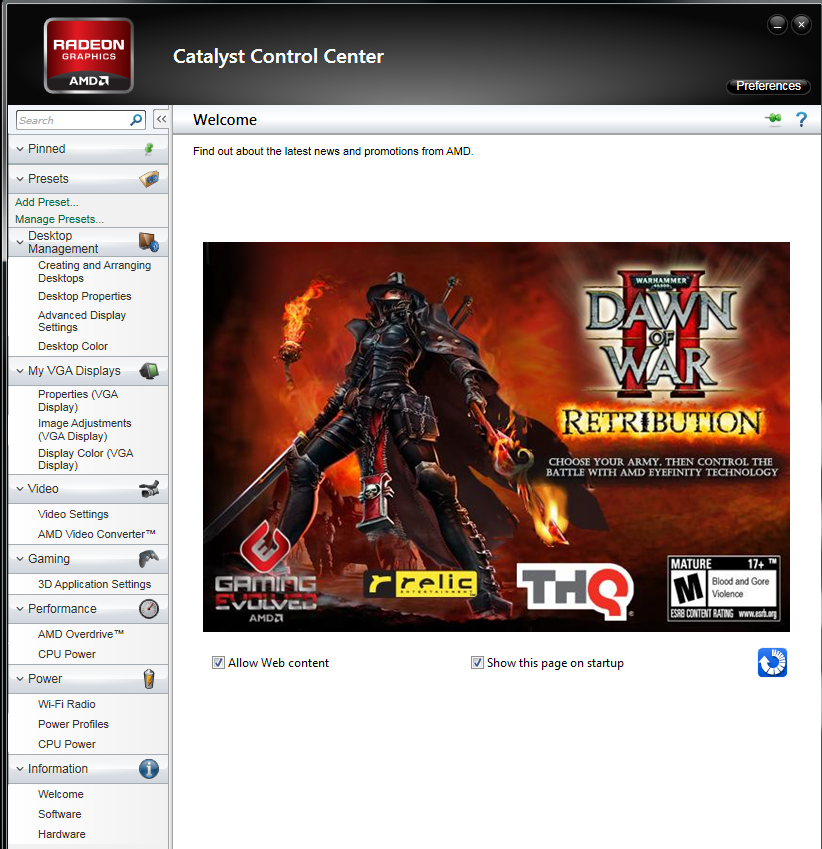Click the Gaming gamepad icon
Image resolution: width=822 pixels, height=849 pixels.
149,558
